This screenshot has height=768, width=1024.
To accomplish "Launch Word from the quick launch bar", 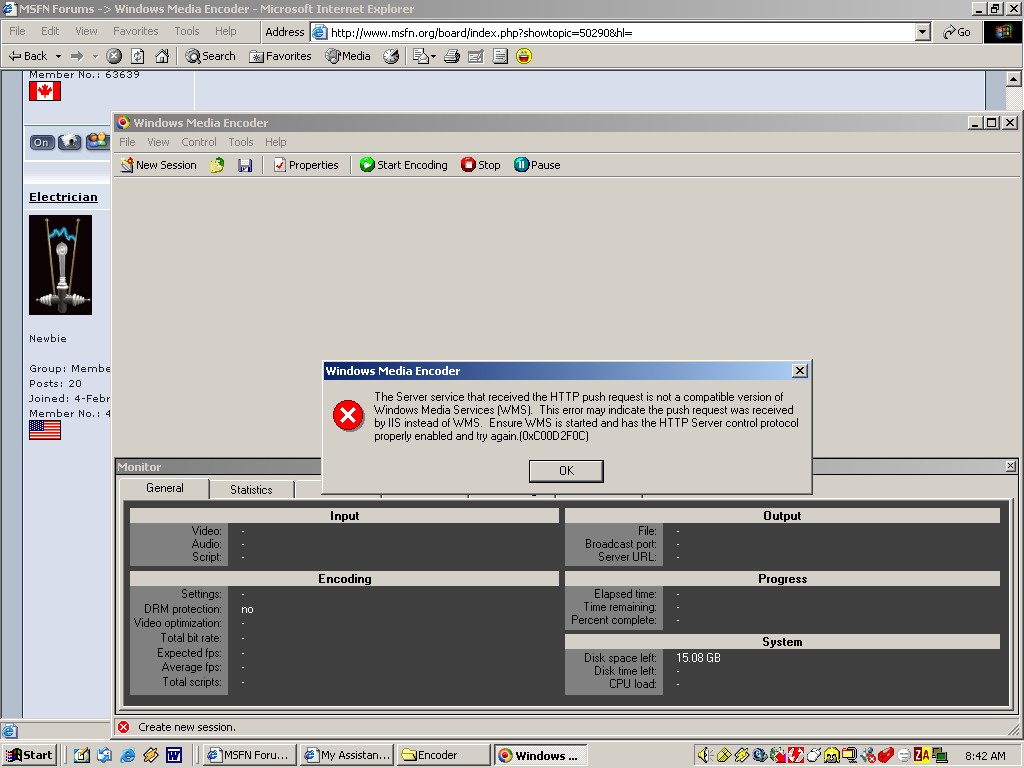I will [x=174, y=755].
